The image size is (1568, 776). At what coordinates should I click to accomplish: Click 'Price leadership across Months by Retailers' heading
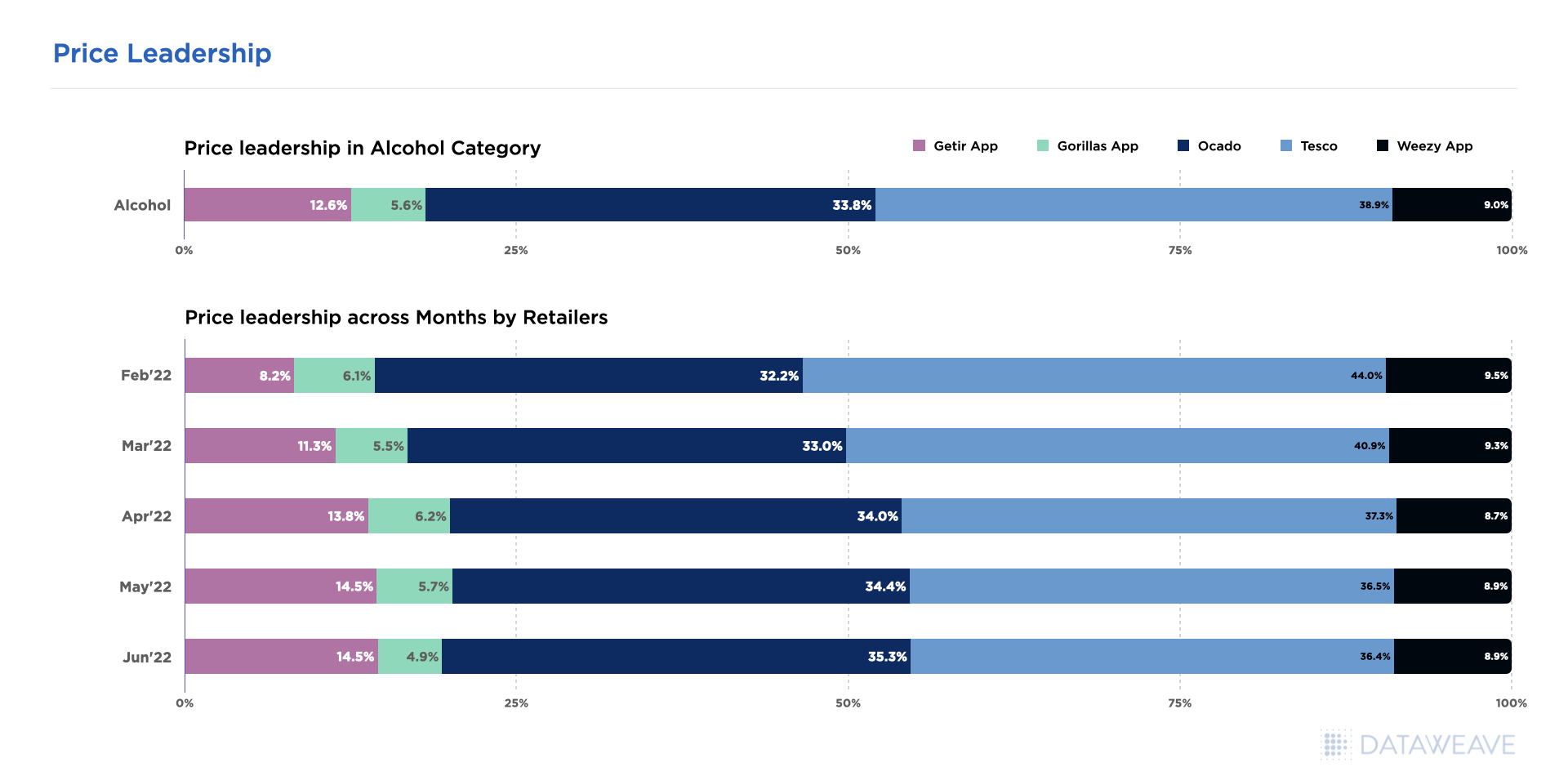[x=396, y=318]
